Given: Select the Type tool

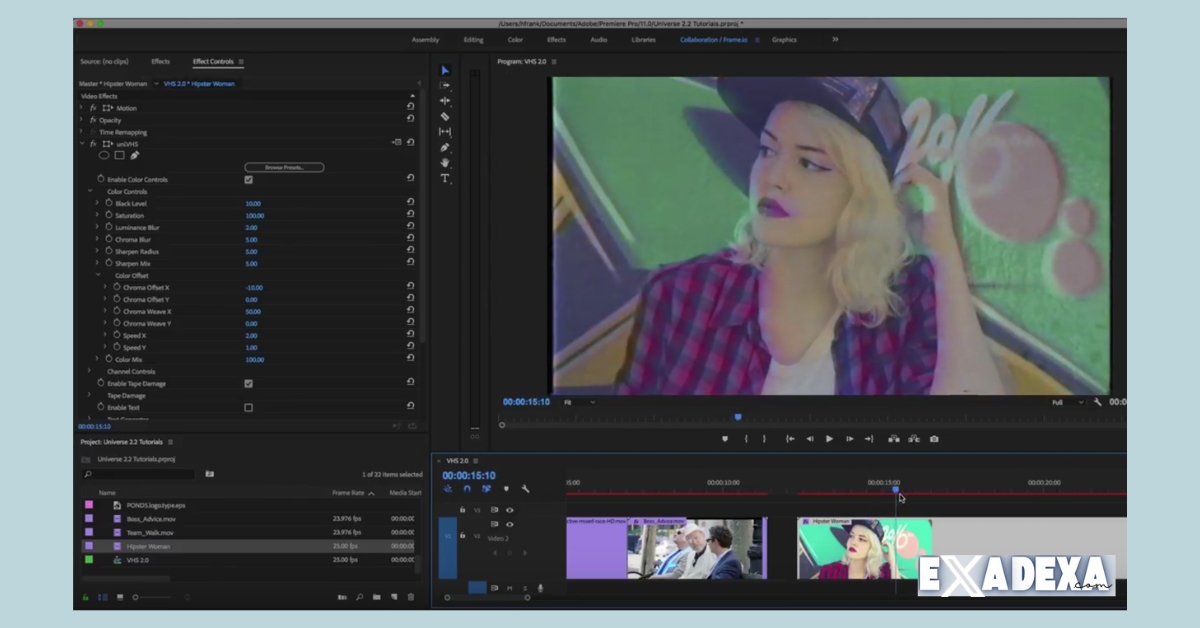Looking at the screenshot, I should (445, 178).
